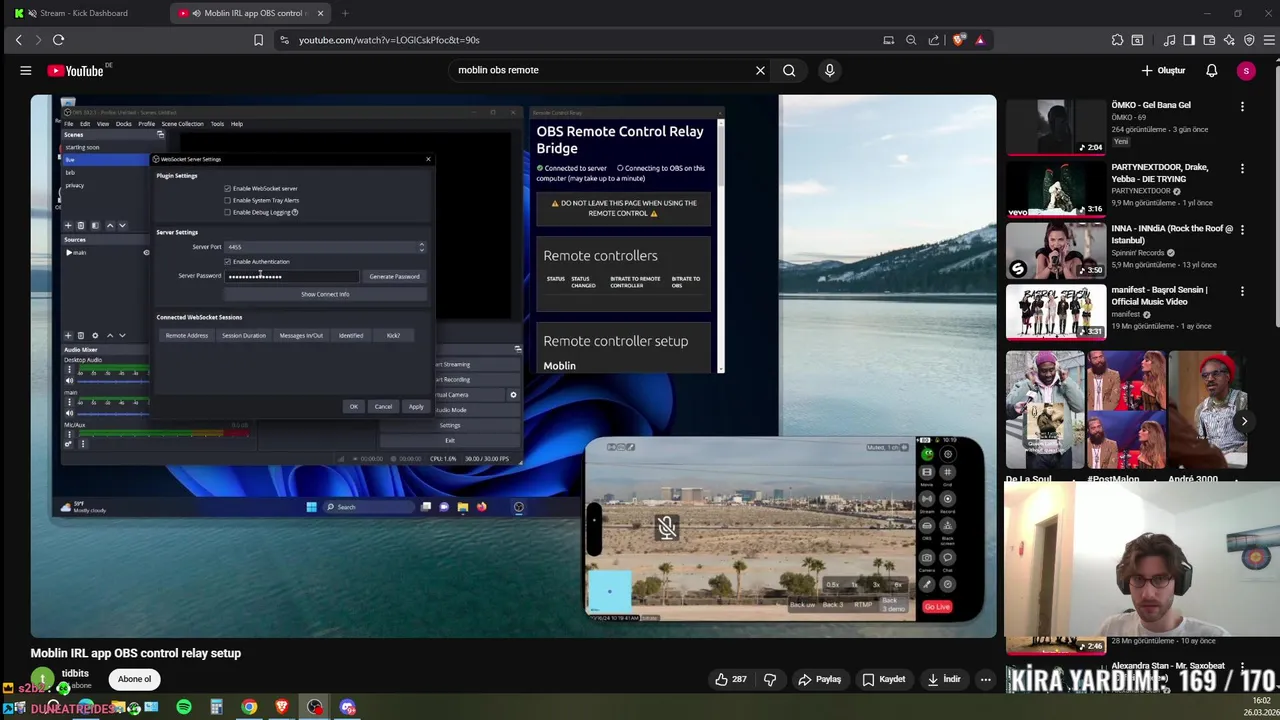Clear the search text with the X
This screenshot has height=720, width=1280.
760,70
